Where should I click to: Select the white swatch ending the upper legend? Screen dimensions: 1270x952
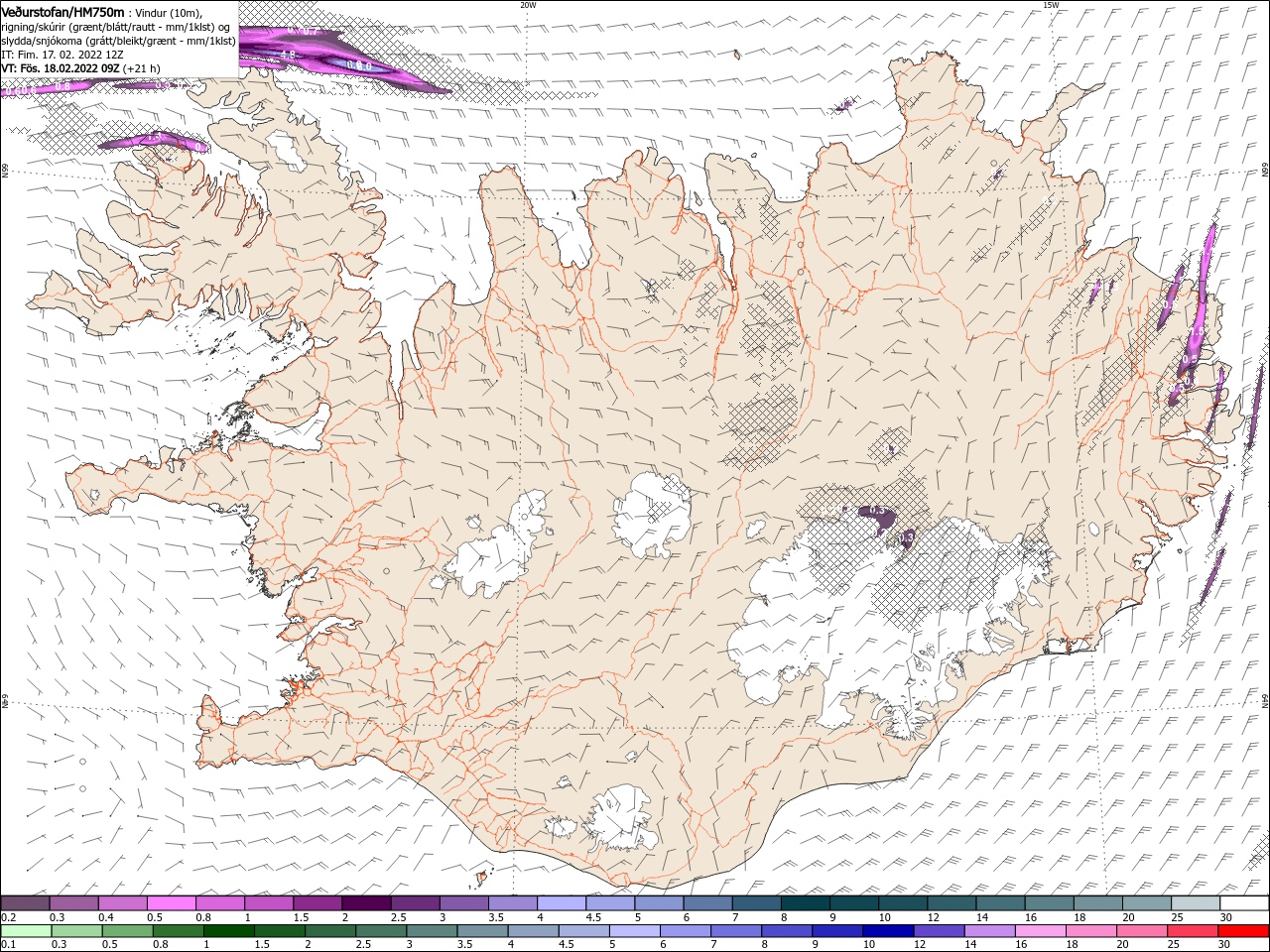(1244, 903)
